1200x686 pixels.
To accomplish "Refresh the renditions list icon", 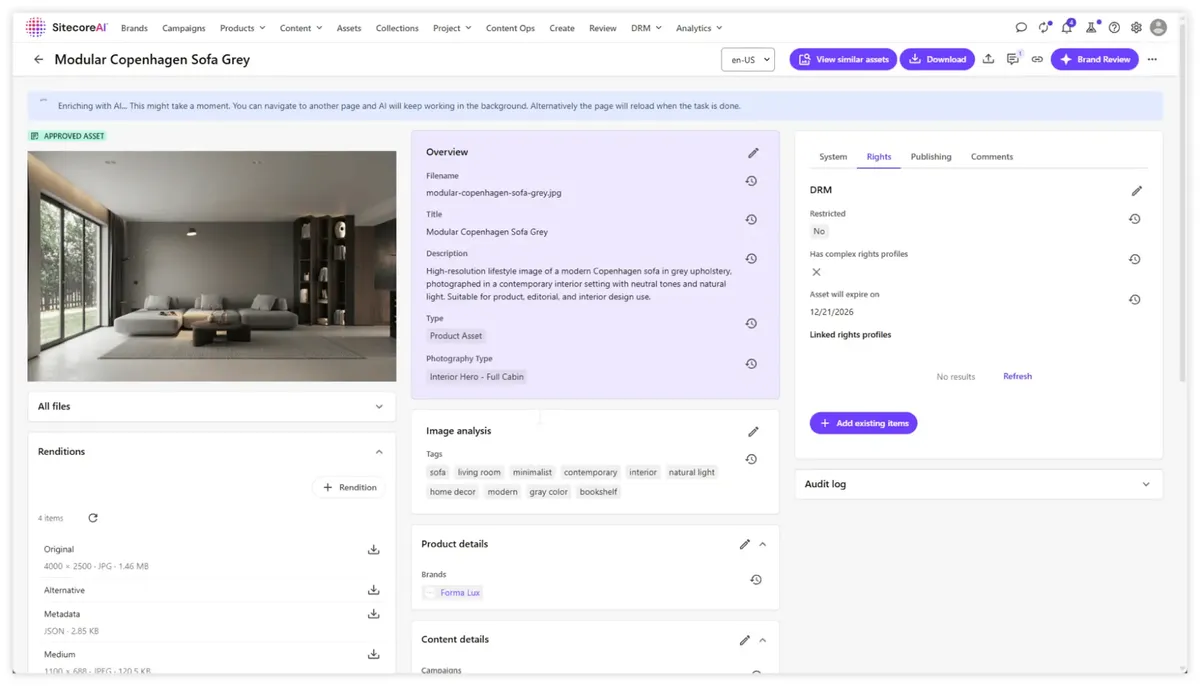I will 93,518.
